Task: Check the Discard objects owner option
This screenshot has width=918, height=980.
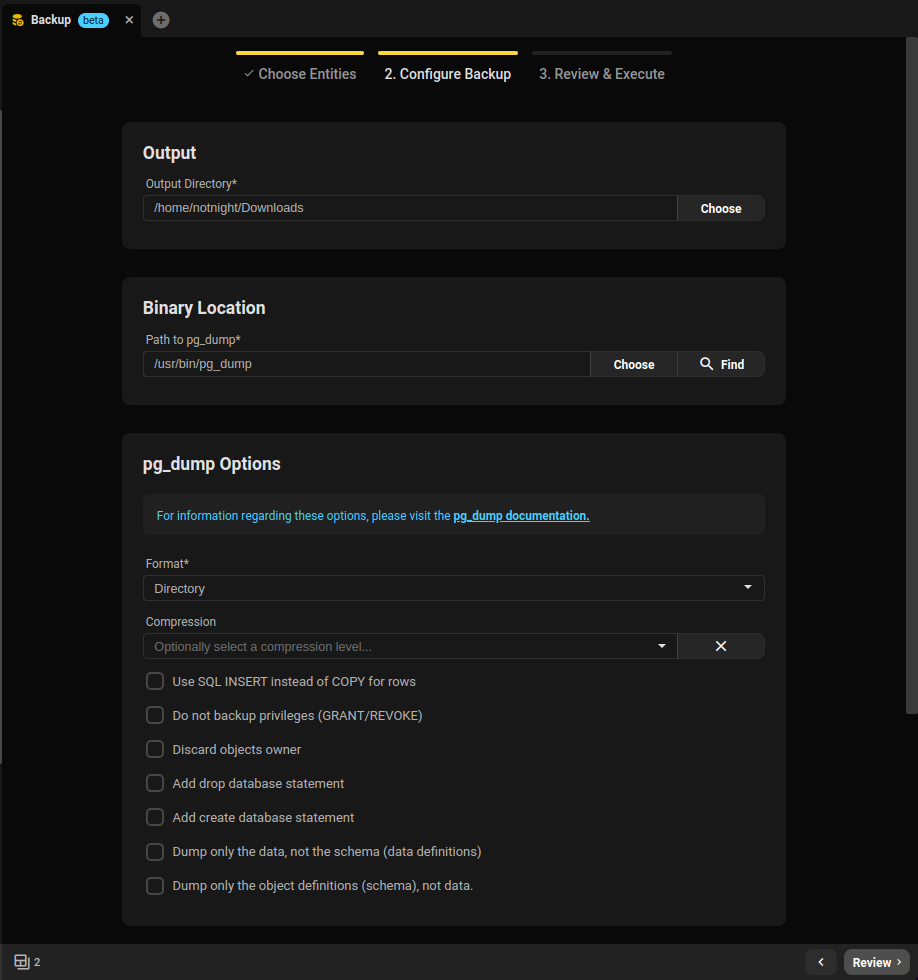Action: [x=155, y=748]
